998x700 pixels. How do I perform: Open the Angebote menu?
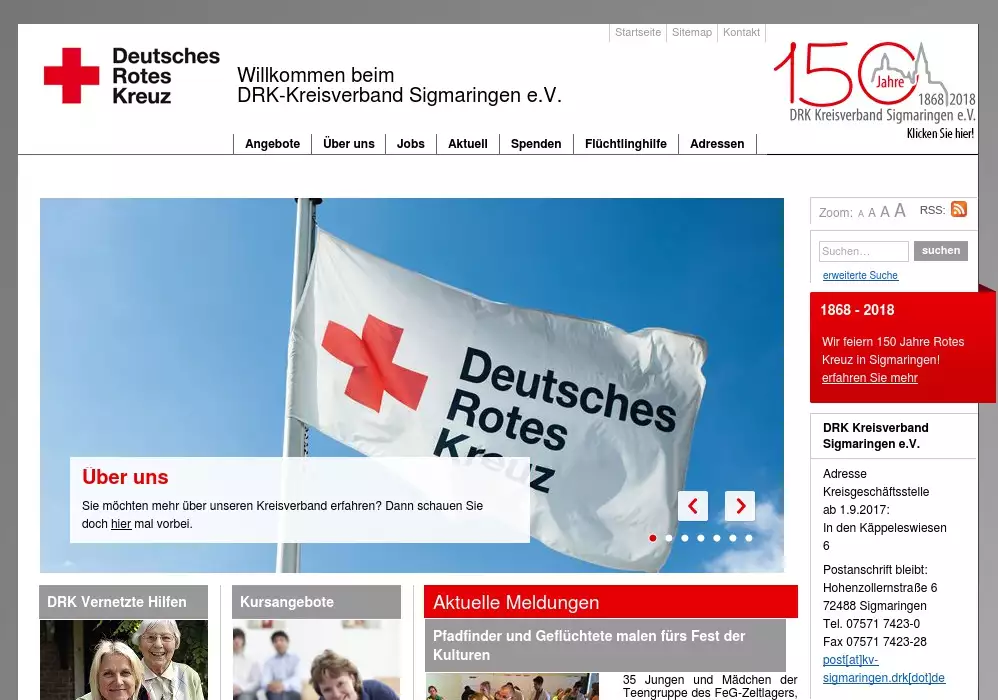point(272,144)
